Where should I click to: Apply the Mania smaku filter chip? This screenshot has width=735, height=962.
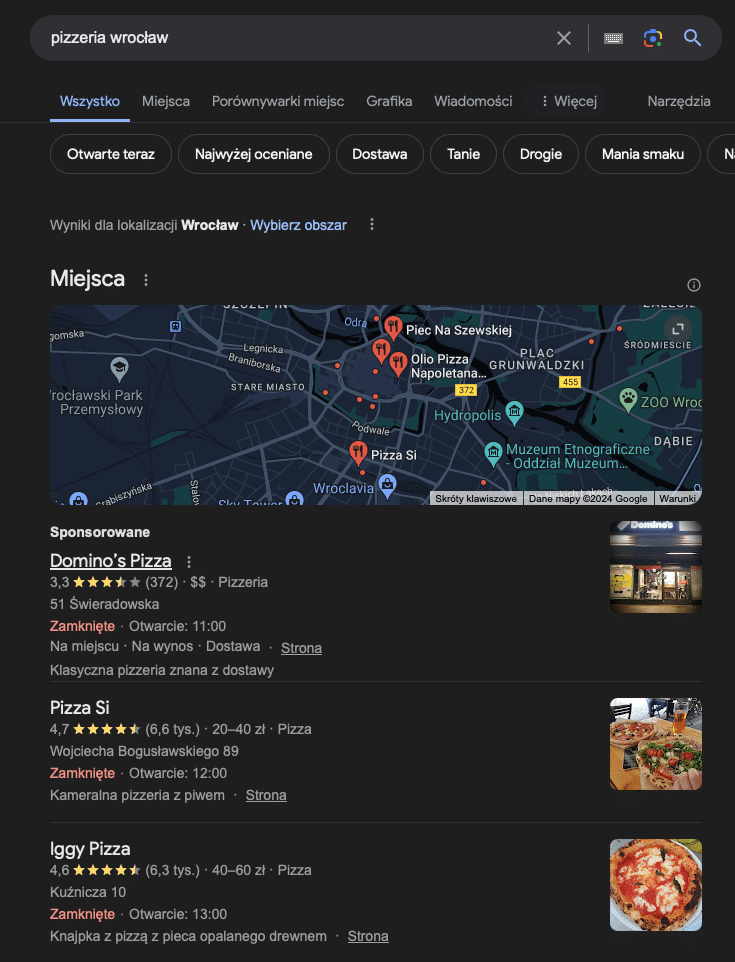pos(642,154)
